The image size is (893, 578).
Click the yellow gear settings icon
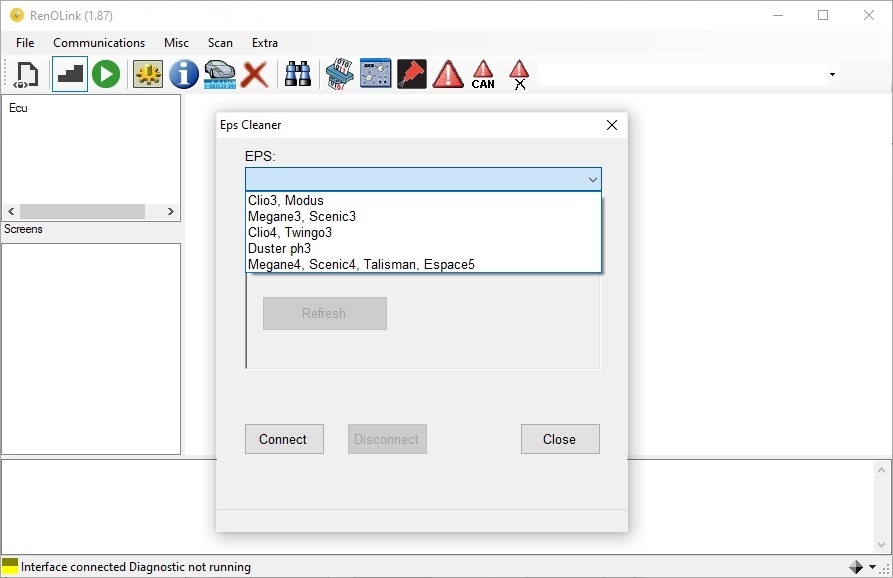[148, 74]
